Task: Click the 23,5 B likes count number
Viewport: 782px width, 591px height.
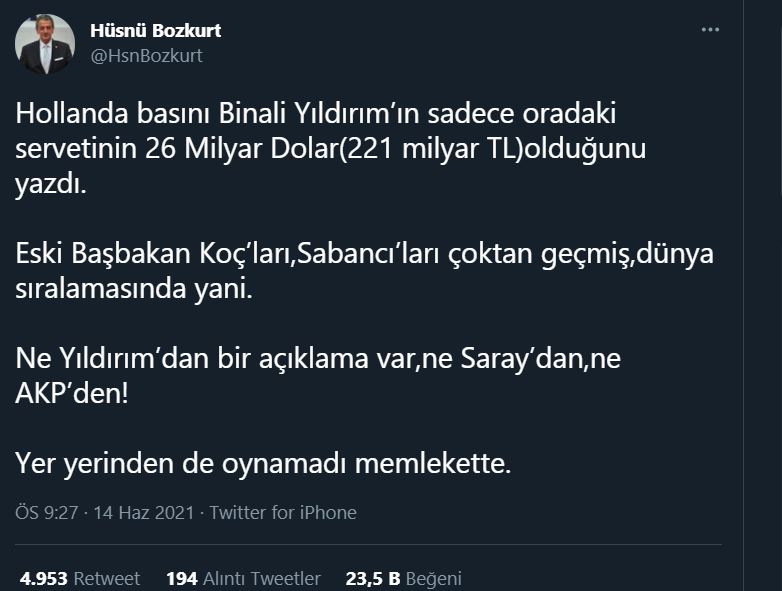Action: [x=373, y=578]
